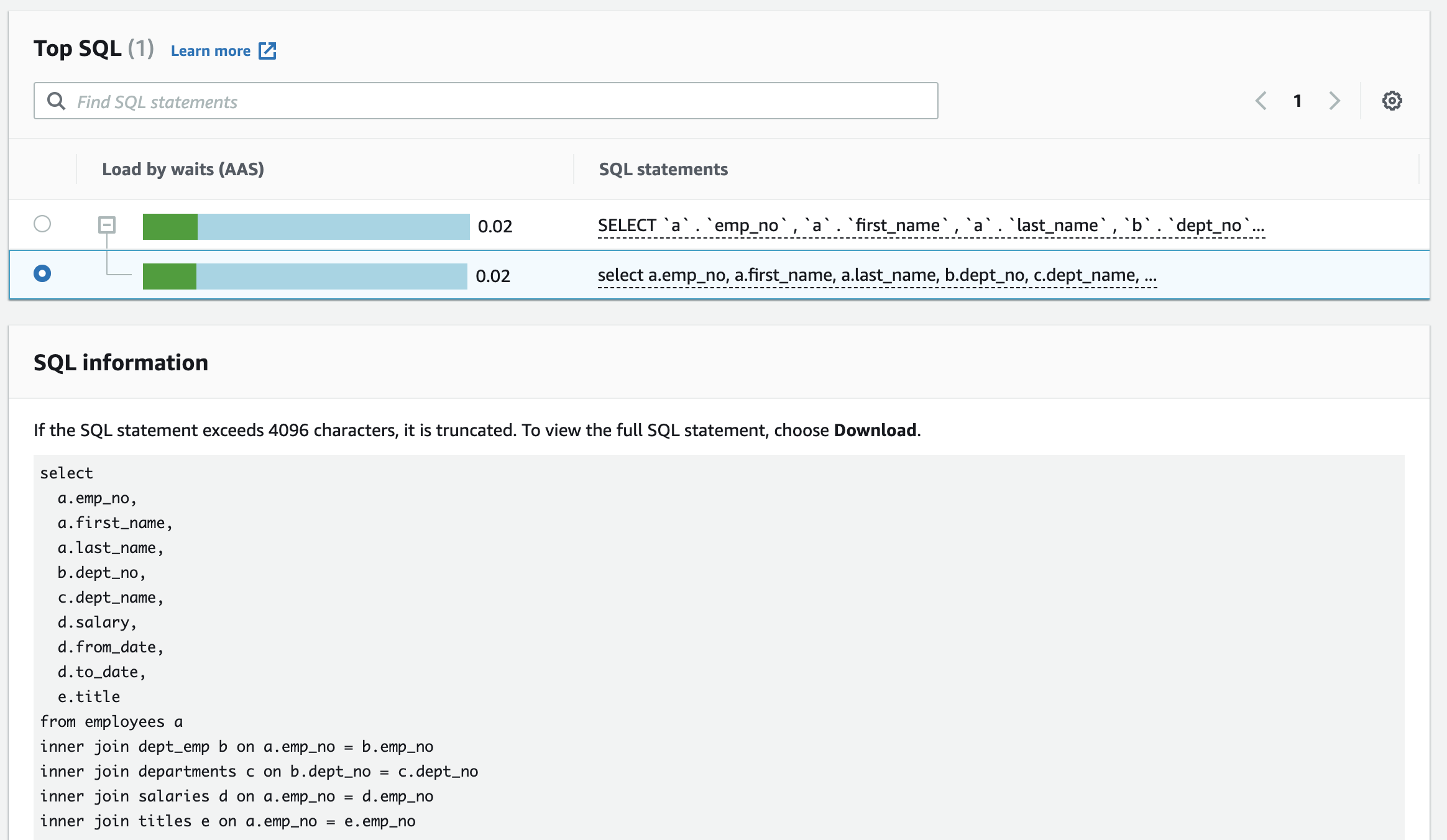Click the green CPU segment of the first load bar
1447x840 pixels.
170,226
